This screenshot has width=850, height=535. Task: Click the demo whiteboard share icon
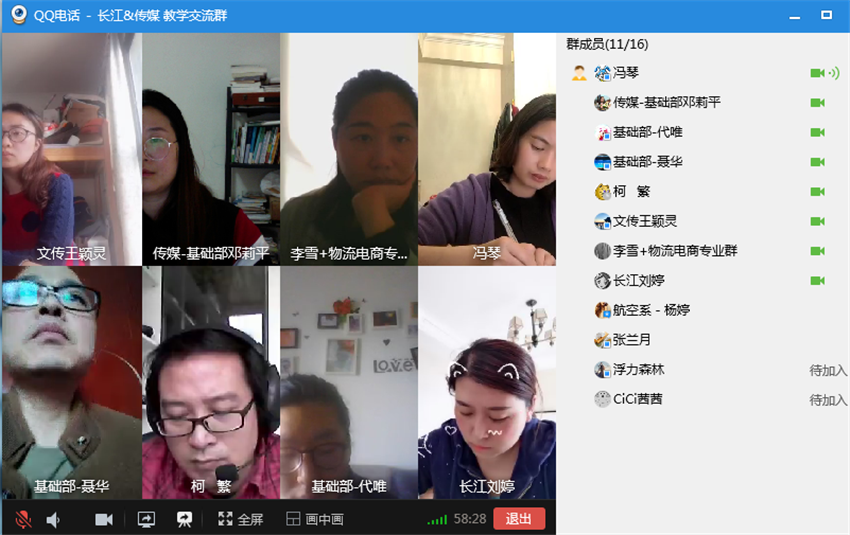184,519
